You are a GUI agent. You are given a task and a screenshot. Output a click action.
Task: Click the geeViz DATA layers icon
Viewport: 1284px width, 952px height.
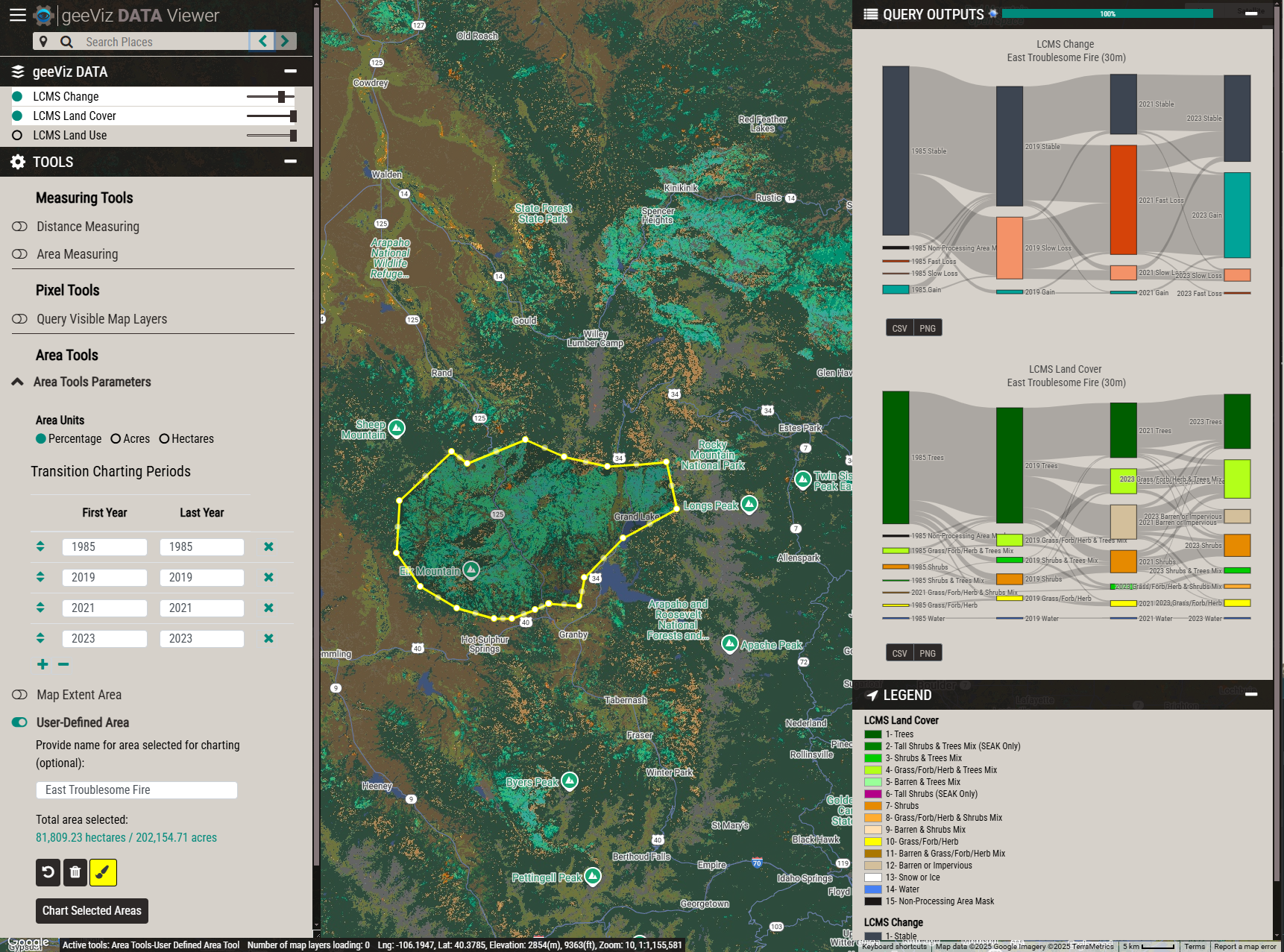pos(17,72)
